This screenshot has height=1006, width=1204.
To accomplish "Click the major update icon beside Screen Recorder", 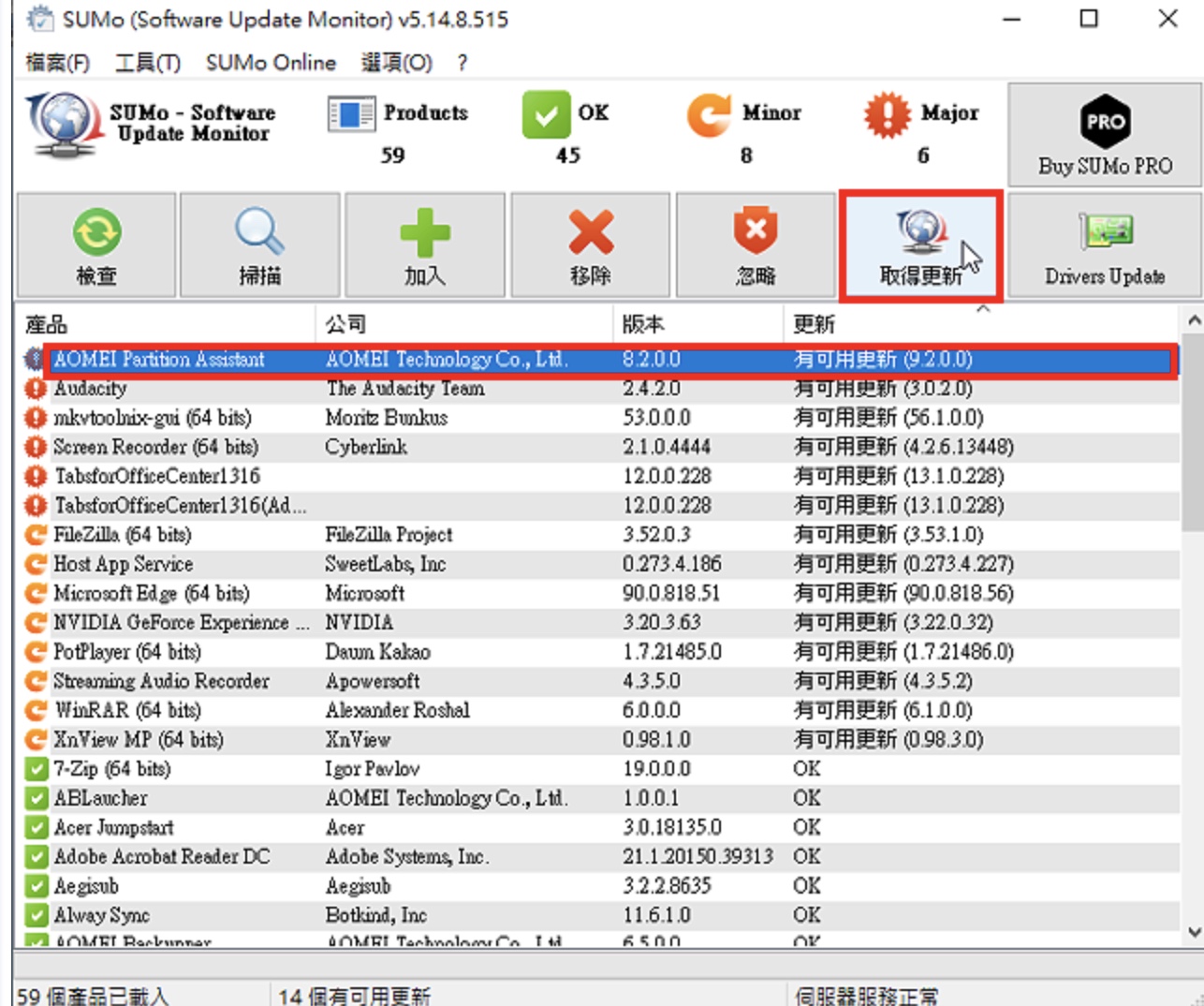I will [x=36, y=447].
